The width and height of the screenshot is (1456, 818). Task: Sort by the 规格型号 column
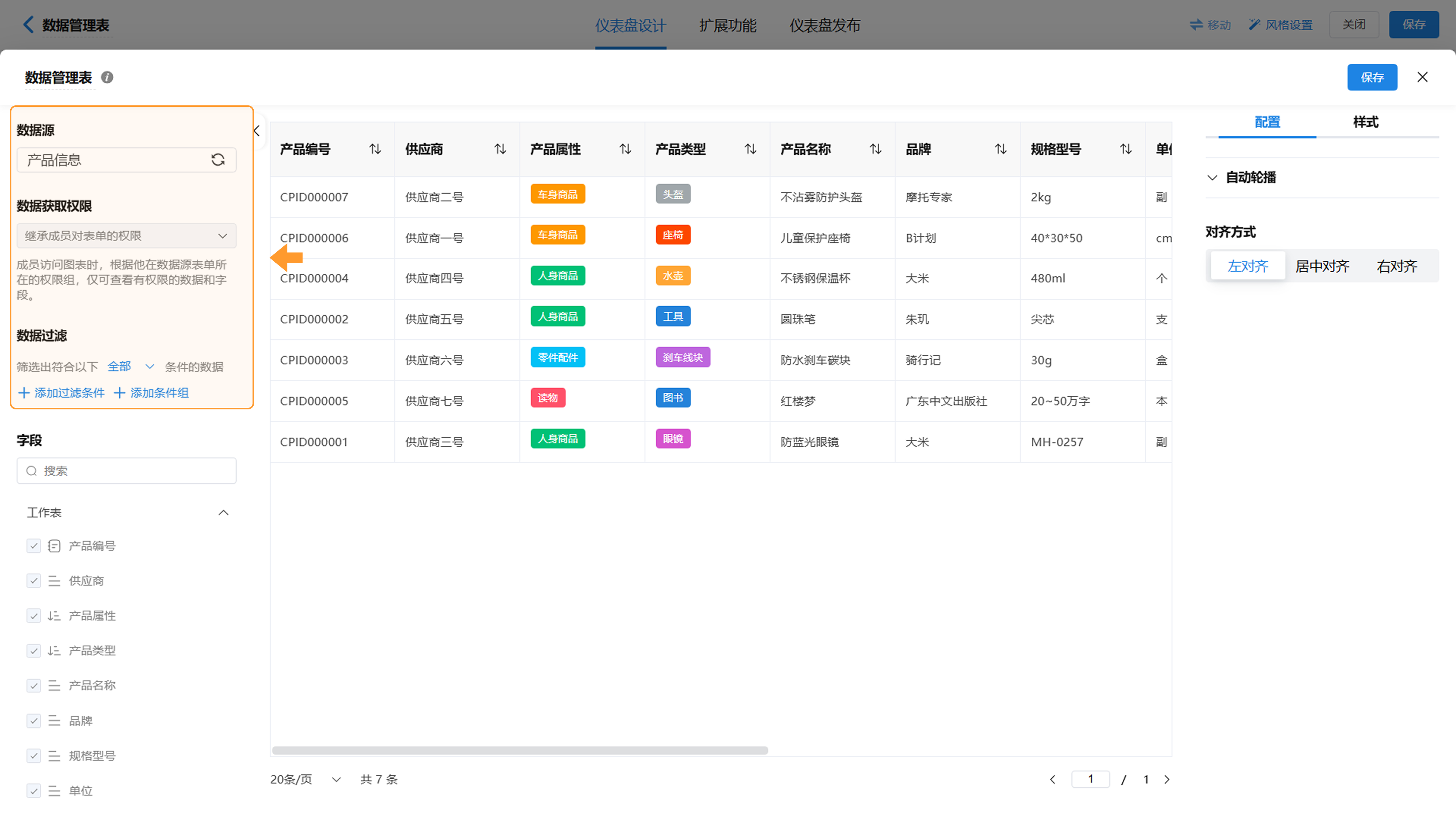(1126, 149)
